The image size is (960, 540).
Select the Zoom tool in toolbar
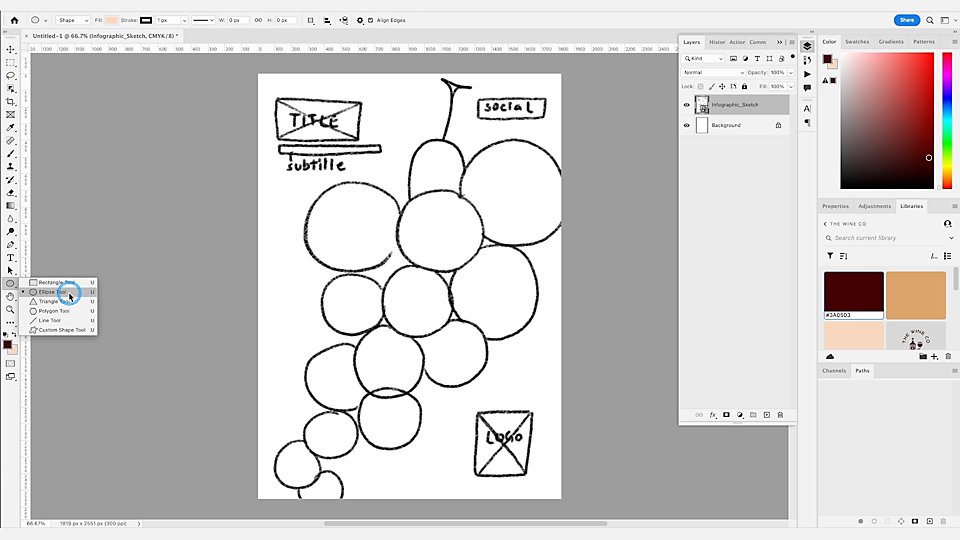point(10,309)
